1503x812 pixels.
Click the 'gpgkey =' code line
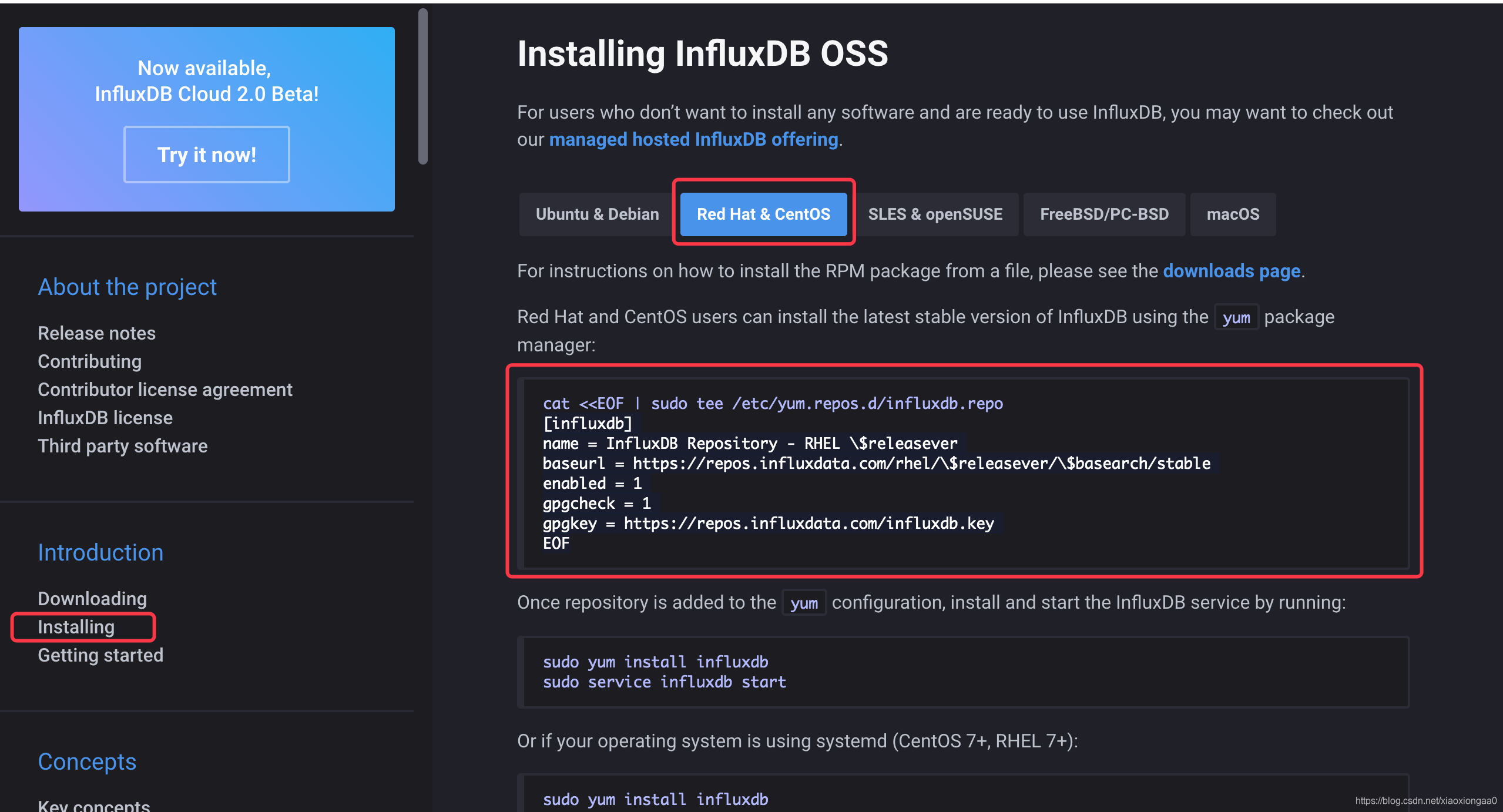click(768, 524)
